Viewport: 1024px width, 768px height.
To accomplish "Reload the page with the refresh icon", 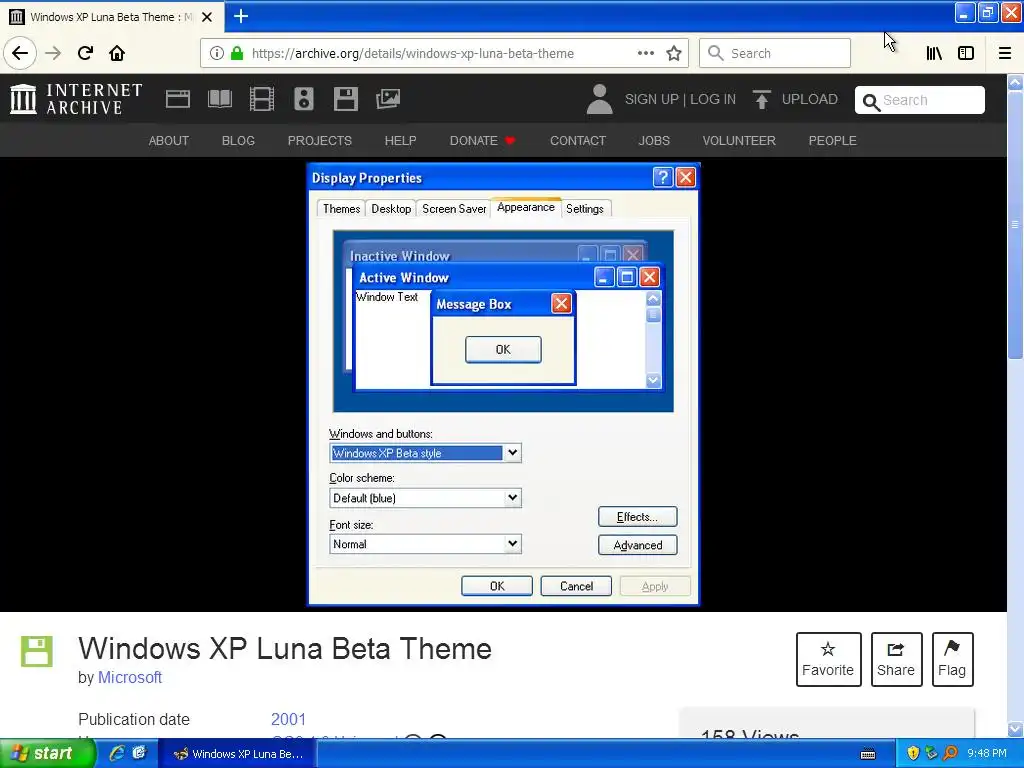I will [85, 53].
